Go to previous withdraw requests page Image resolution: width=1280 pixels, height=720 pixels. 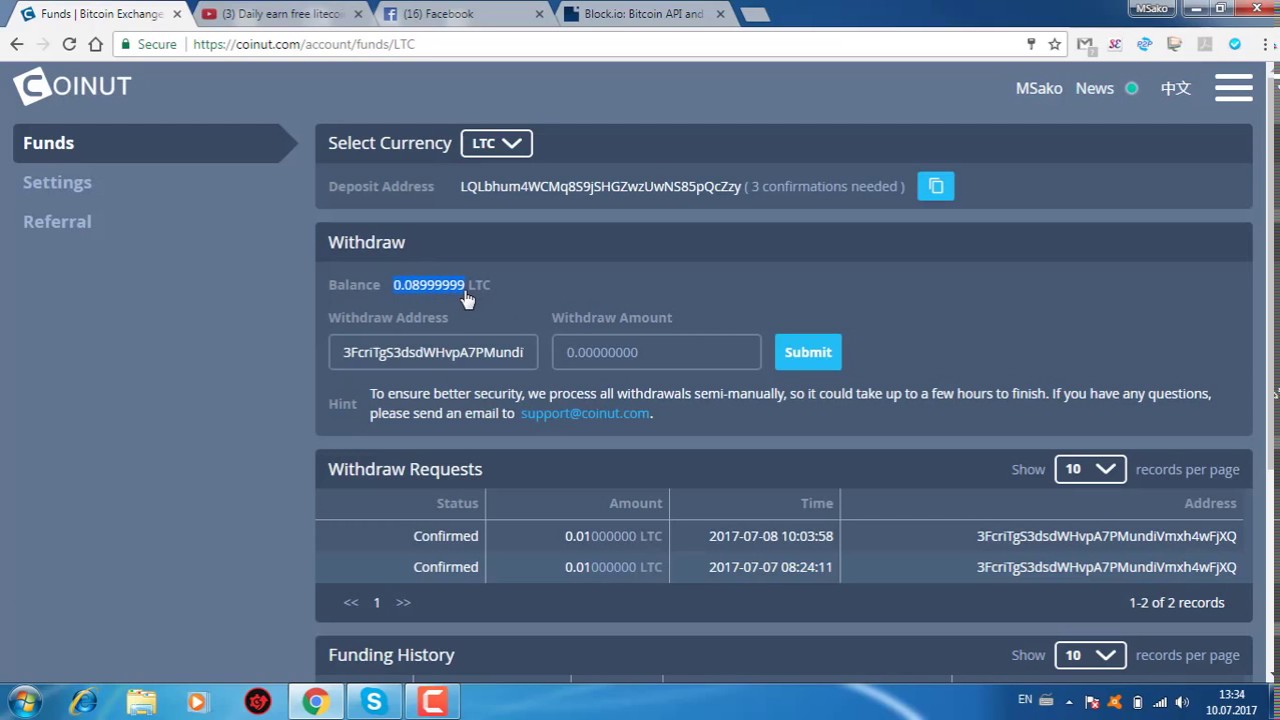pyautogui.click(x=351, y=602)
